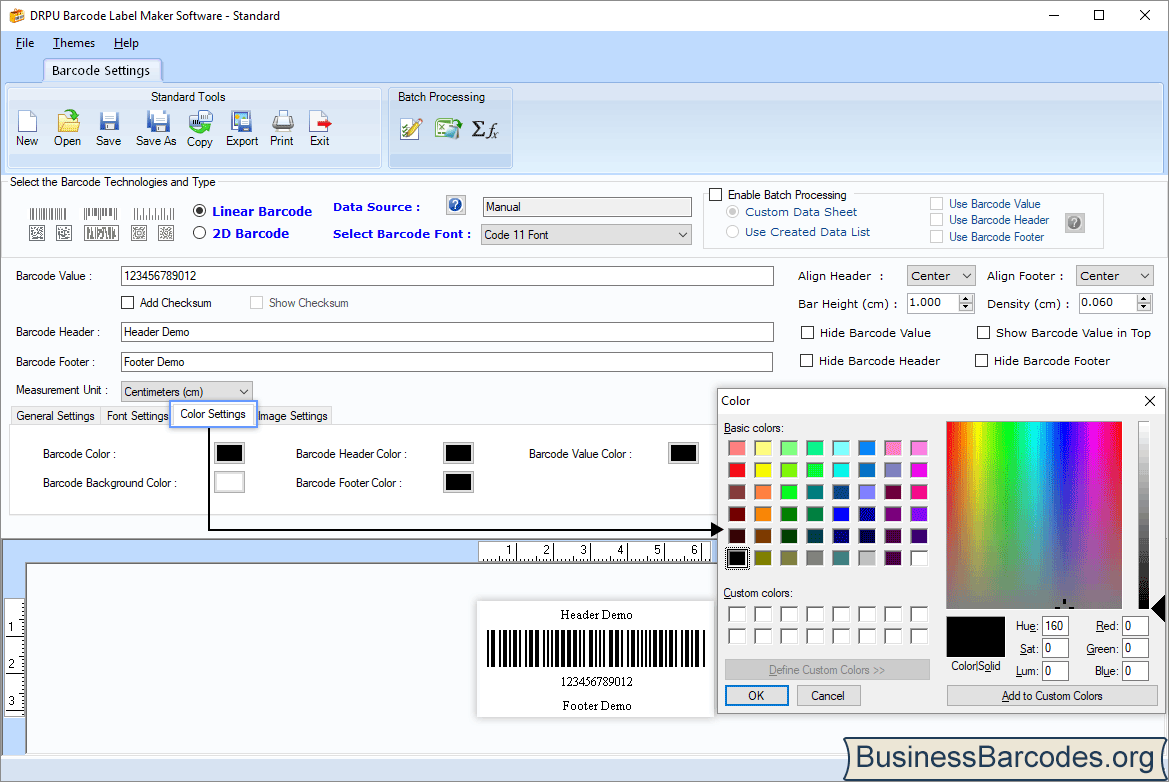Switch to the Font Settings tab
The image size is (1169, 782).
point(136,415)
